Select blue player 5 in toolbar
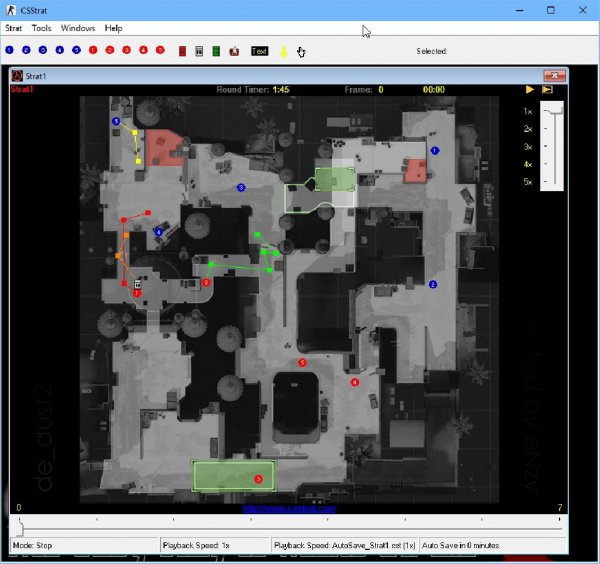The height and width of the screenshot is (564, 600). (77, 50)
